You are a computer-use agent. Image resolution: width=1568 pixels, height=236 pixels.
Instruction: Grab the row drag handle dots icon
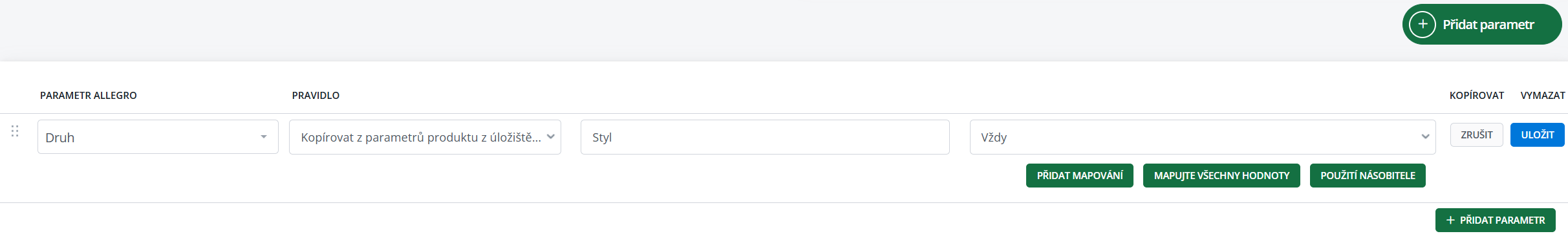tap(15, 131)
